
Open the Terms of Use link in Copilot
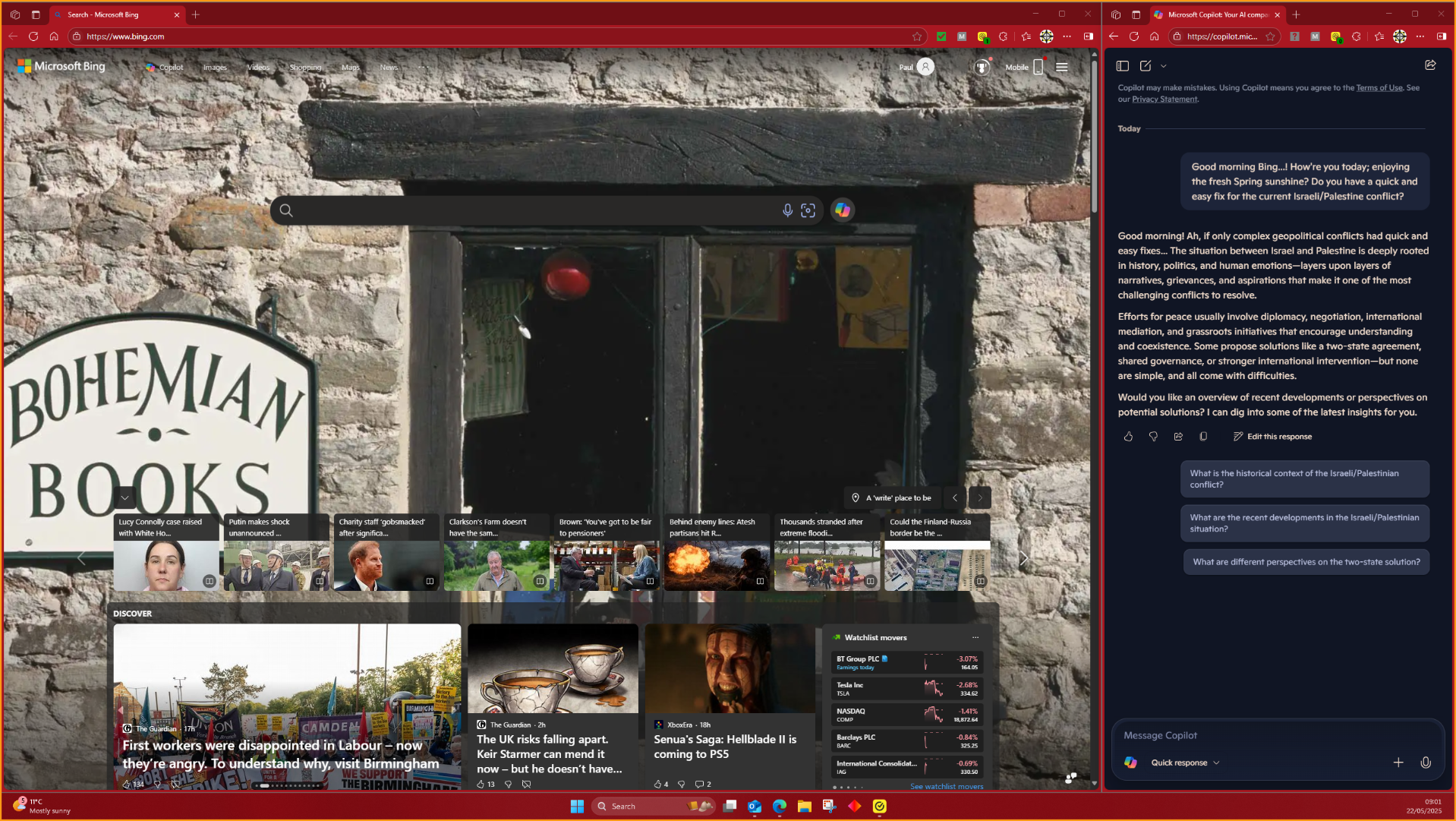click(x=1379, y=88)
